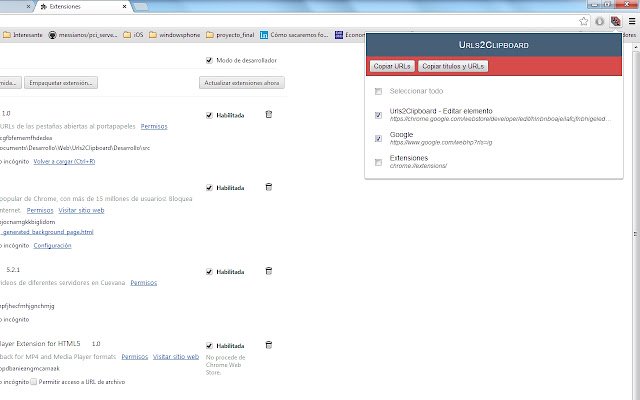Click the grey round extension icon beside star

tap(599, 21)
